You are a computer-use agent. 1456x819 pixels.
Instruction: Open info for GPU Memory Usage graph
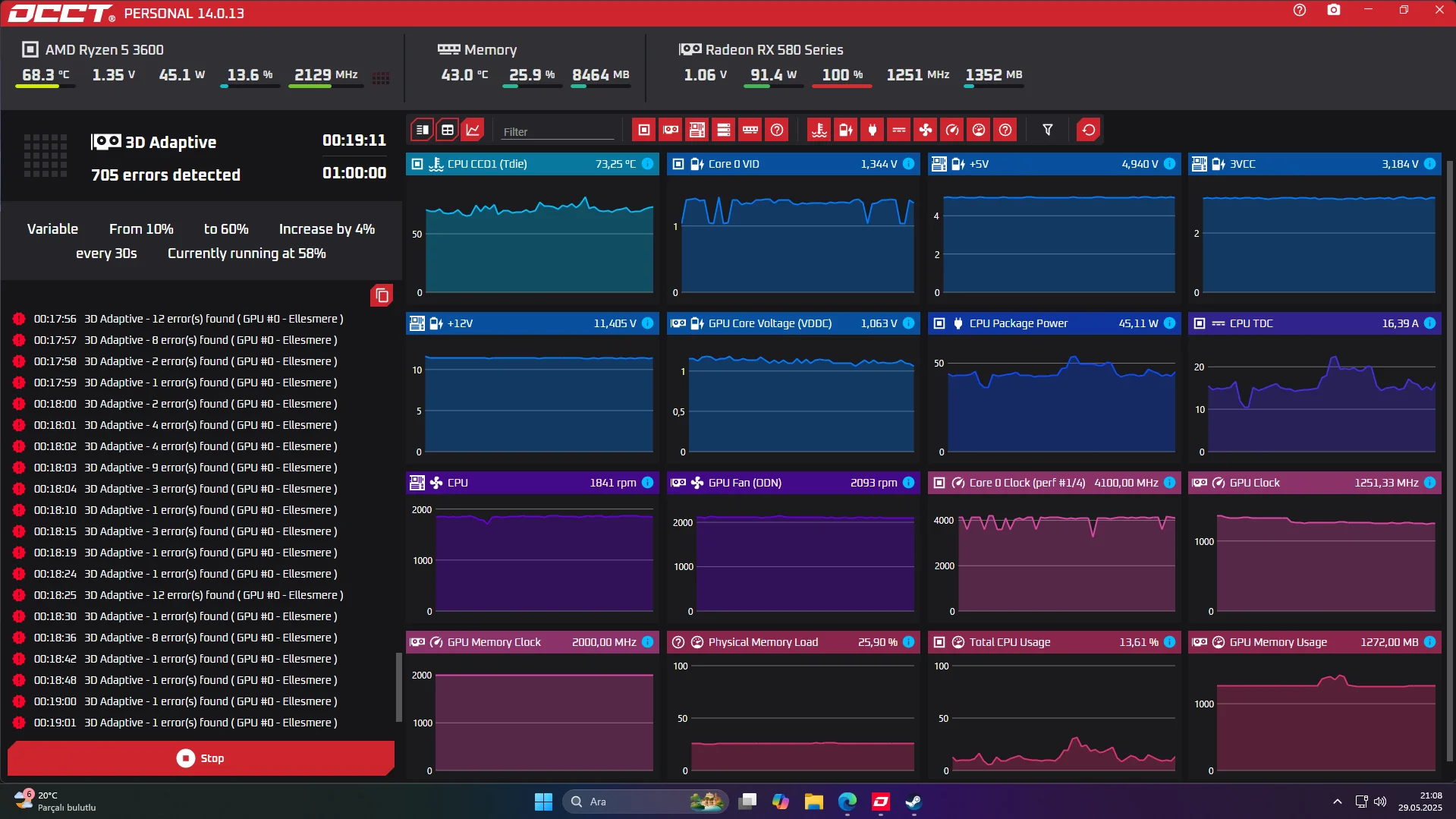coord(1430,642)
